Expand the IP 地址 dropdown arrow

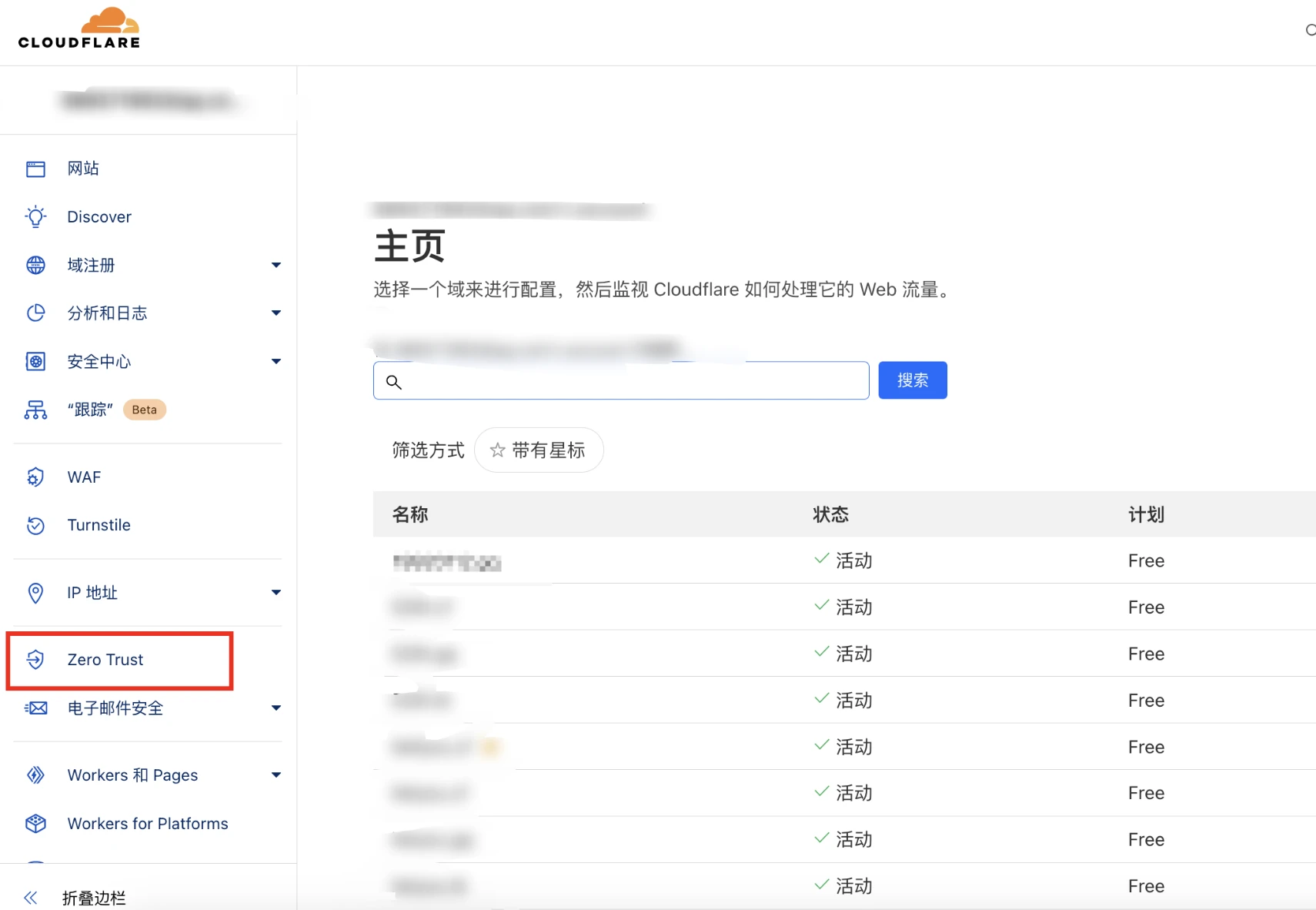click(276, 593)
